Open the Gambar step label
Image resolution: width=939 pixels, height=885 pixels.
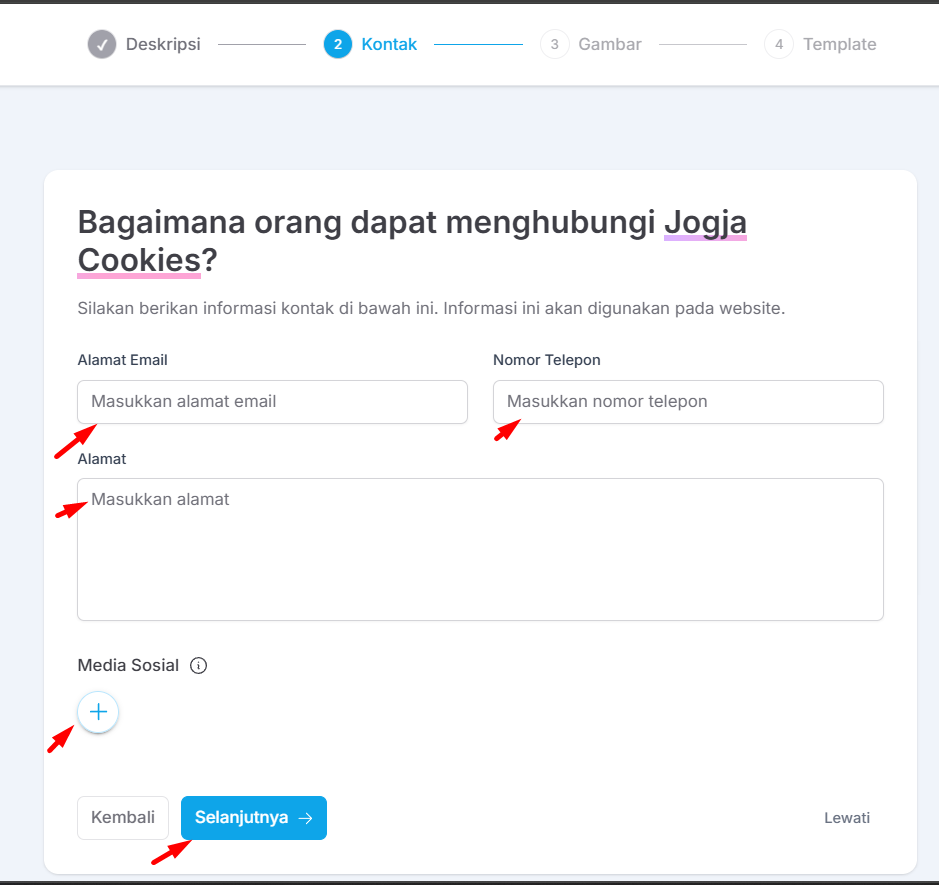610,44
